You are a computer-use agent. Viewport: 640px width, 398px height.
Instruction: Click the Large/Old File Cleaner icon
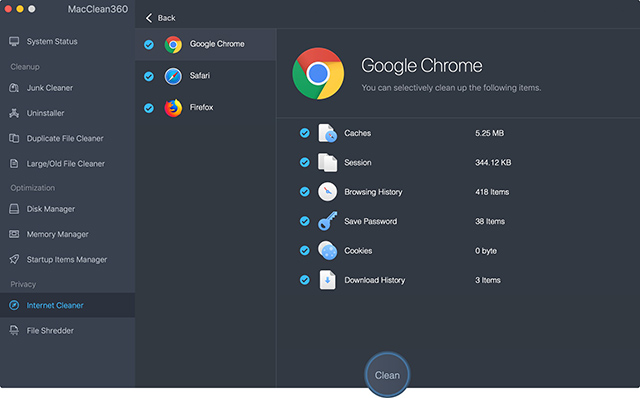pyautogui.click(x=14, y=164)
